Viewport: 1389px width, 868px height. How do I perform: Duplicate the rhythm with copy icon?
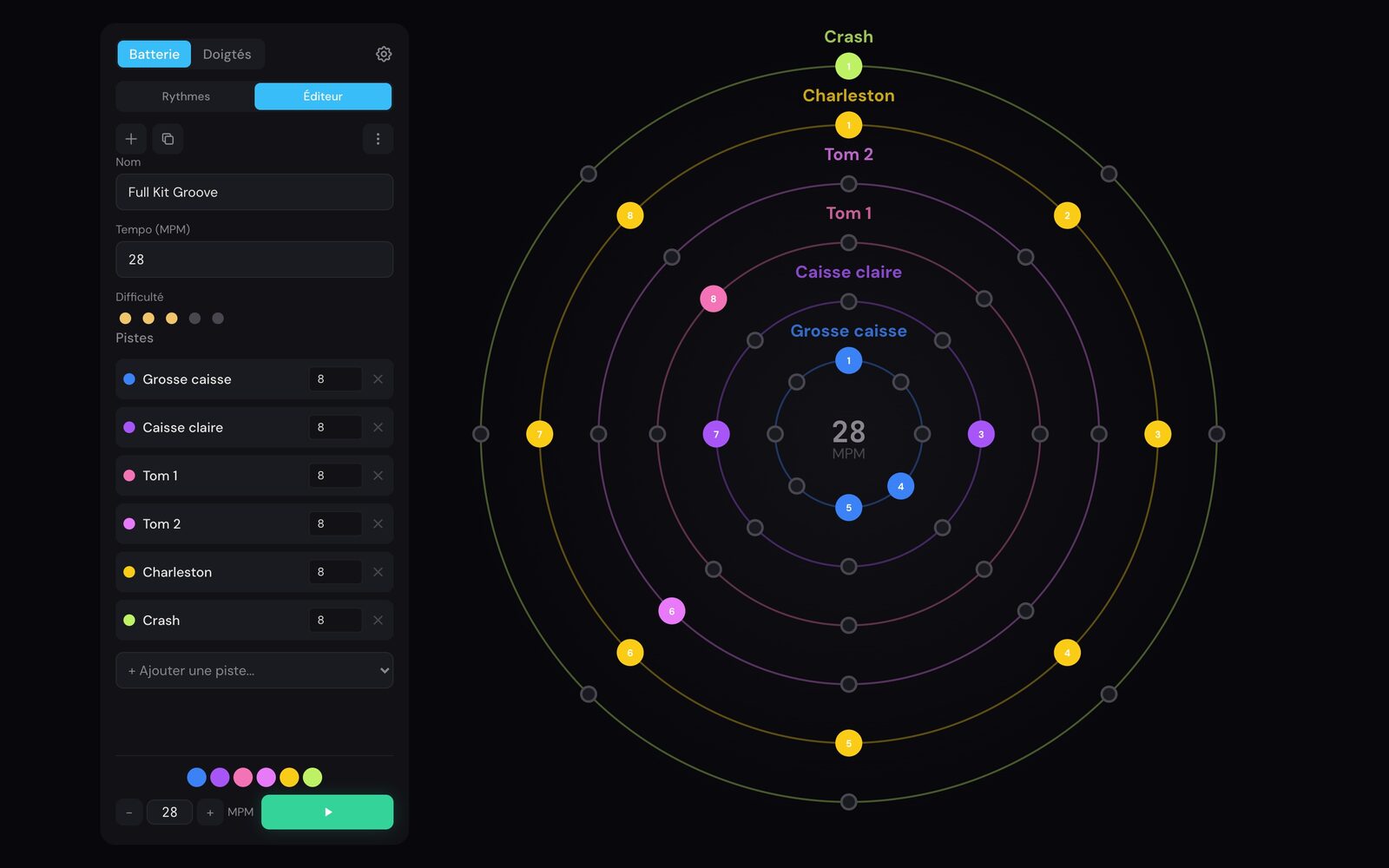pyautogui.click(x=168, y=139)
